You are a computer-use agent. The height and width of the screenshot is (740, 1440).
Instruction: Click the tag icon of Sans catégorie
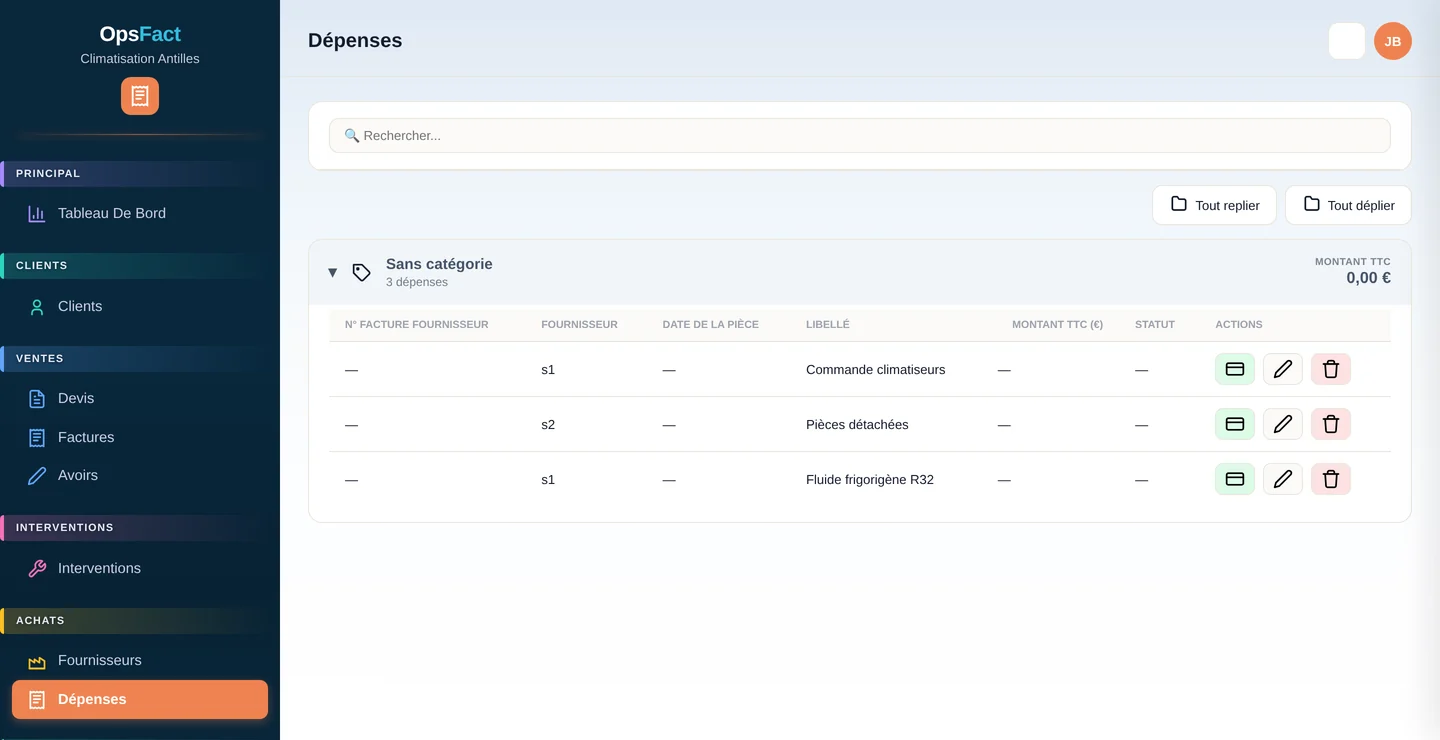click(362, 272)
